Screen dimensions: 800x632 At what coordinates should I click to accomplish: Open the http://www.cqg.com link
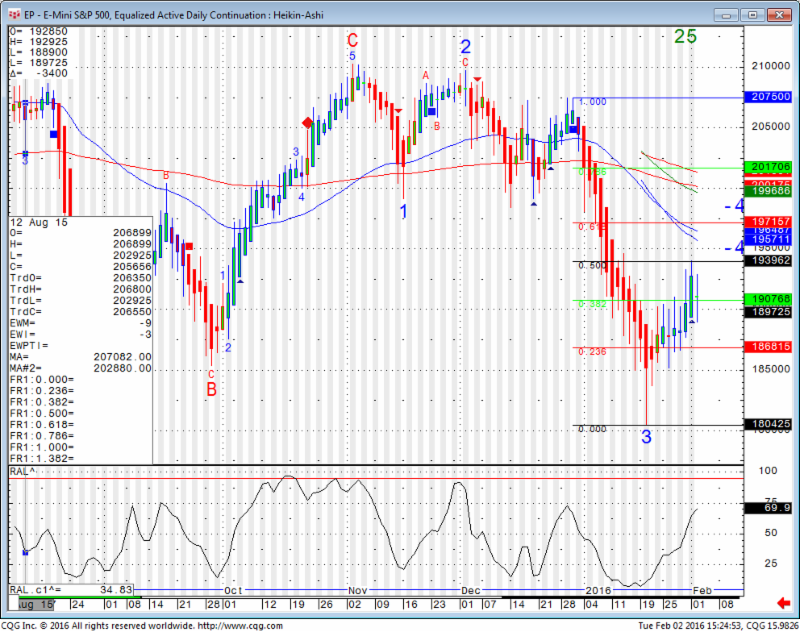click(240, 626)
